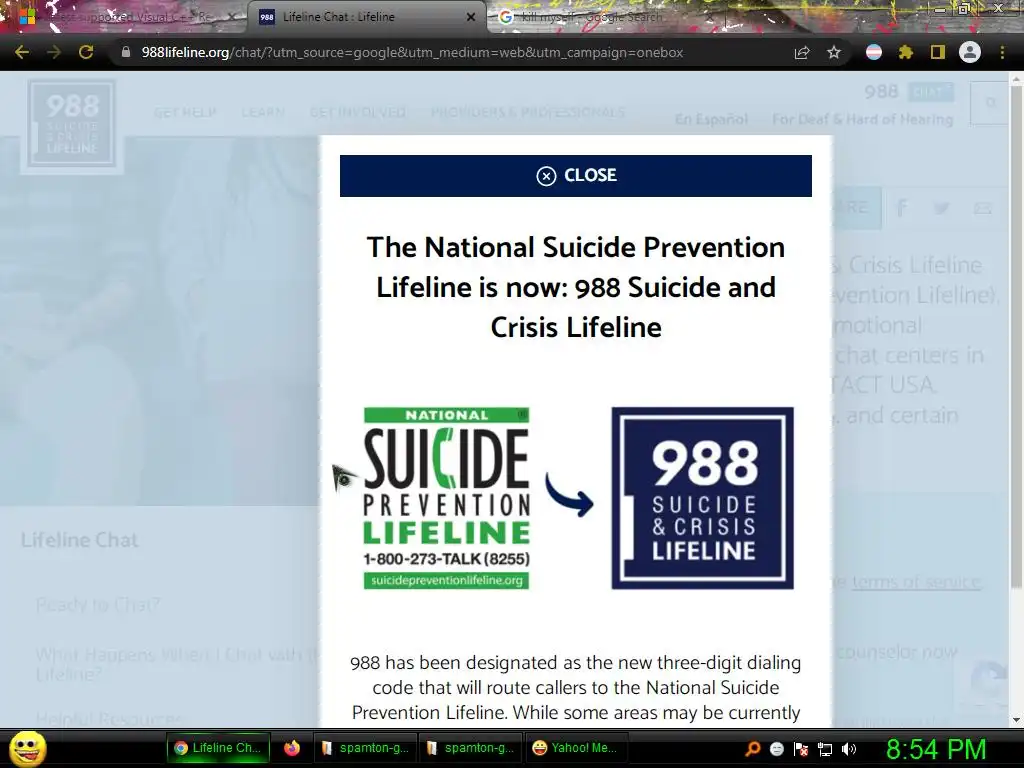The image size is (1024, 768).
Task: Reload the page with the refresh icon
Action: [86, 52]
